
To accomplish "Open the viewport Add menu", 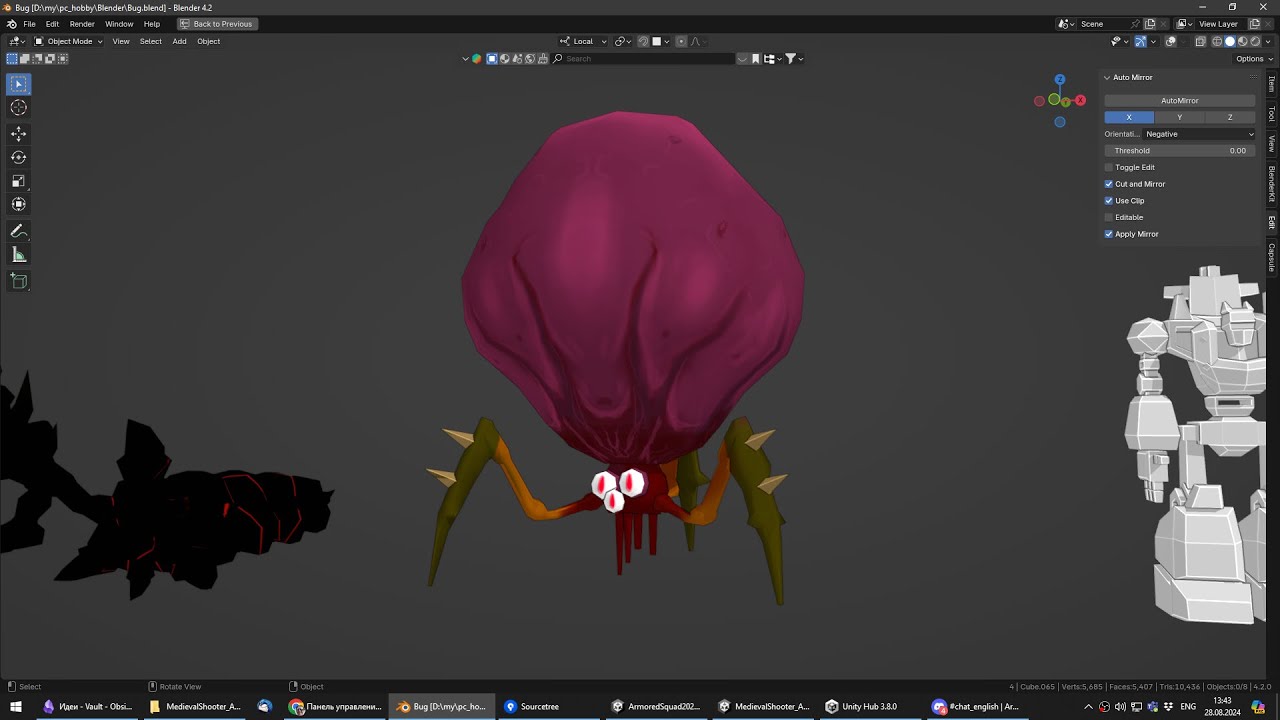I will point(179,41).
